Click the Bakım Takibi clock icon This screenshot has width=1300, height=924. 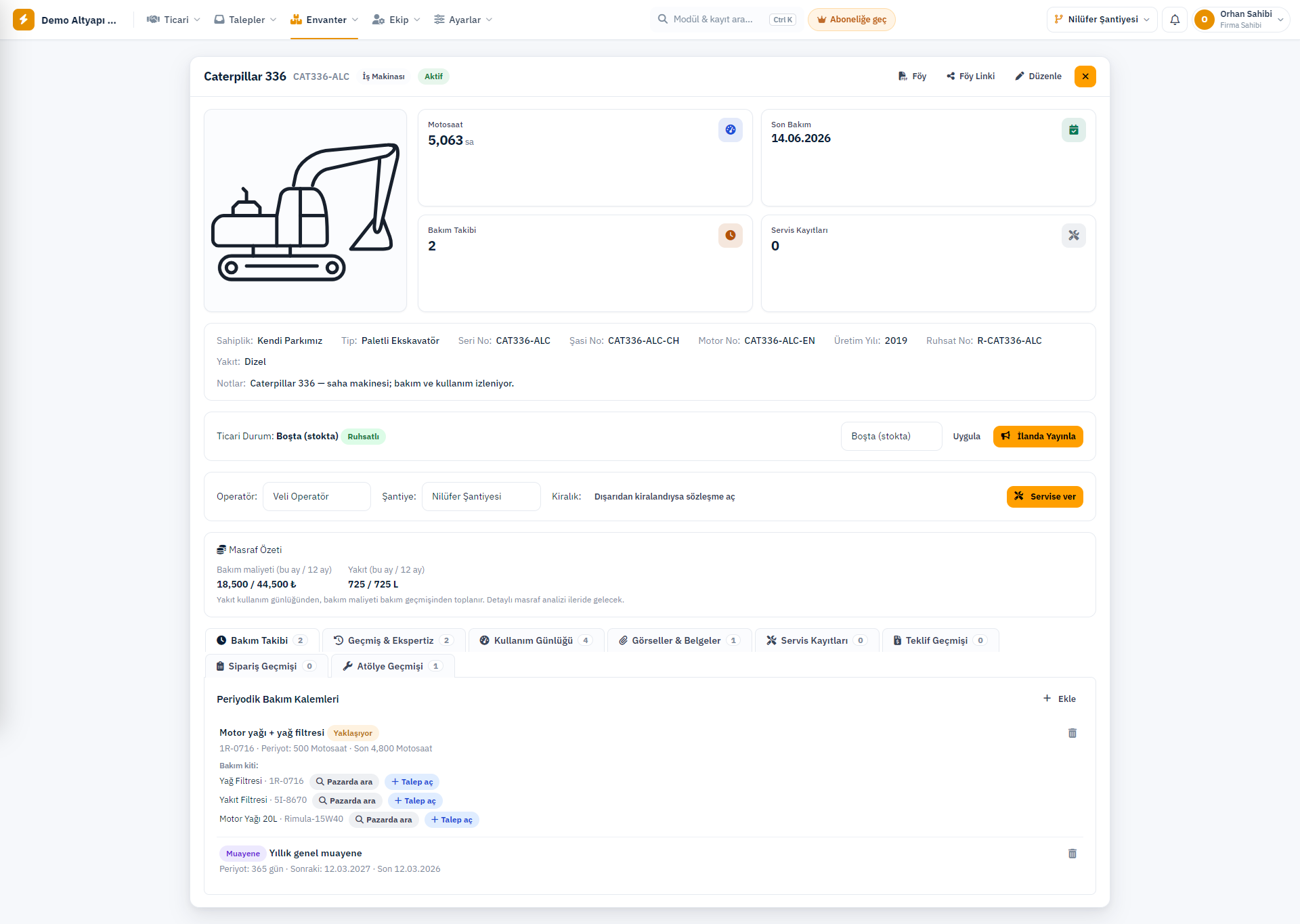(731, 236)
